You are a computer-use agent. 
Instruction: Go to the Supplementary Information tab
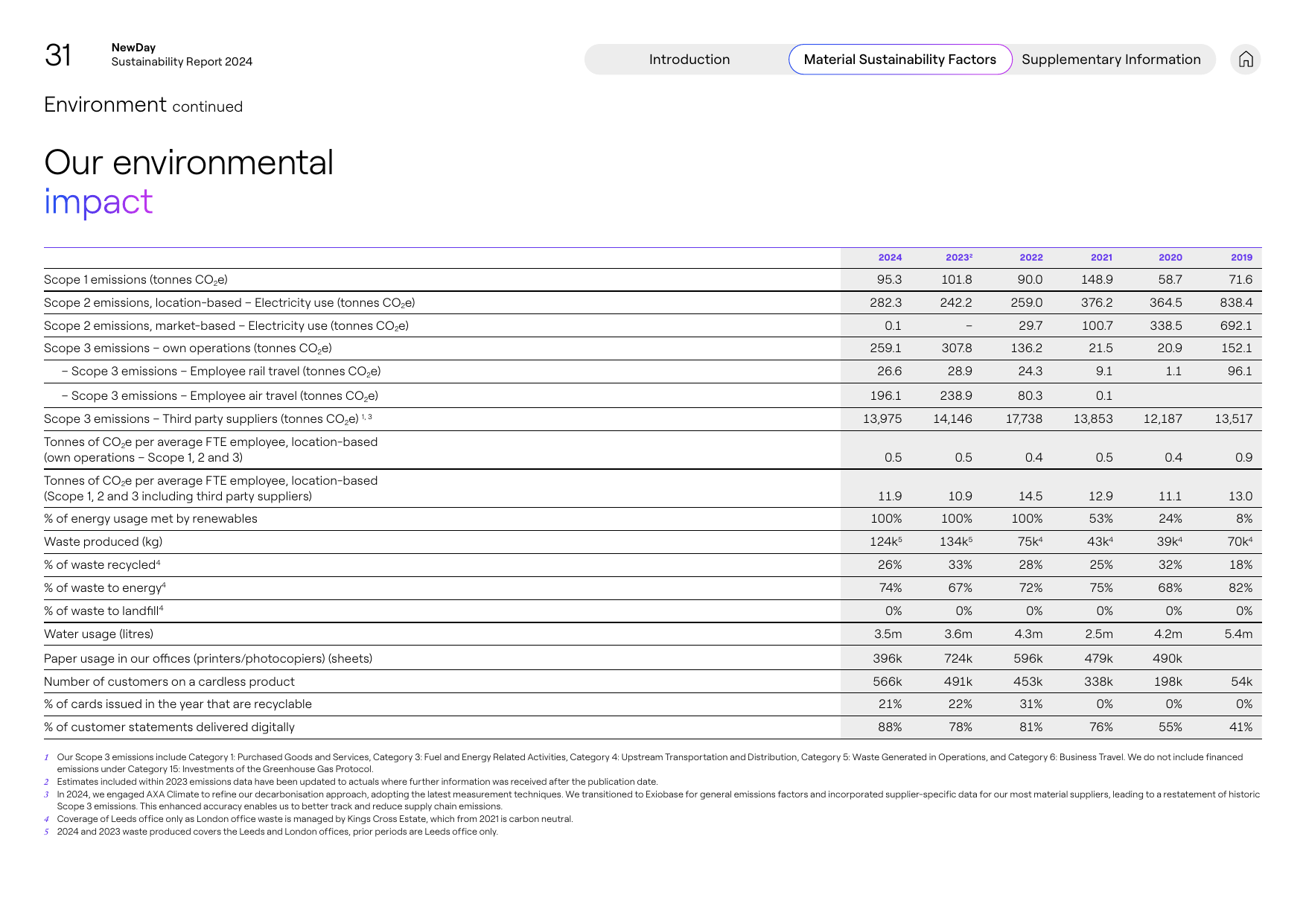point(1111,59)
